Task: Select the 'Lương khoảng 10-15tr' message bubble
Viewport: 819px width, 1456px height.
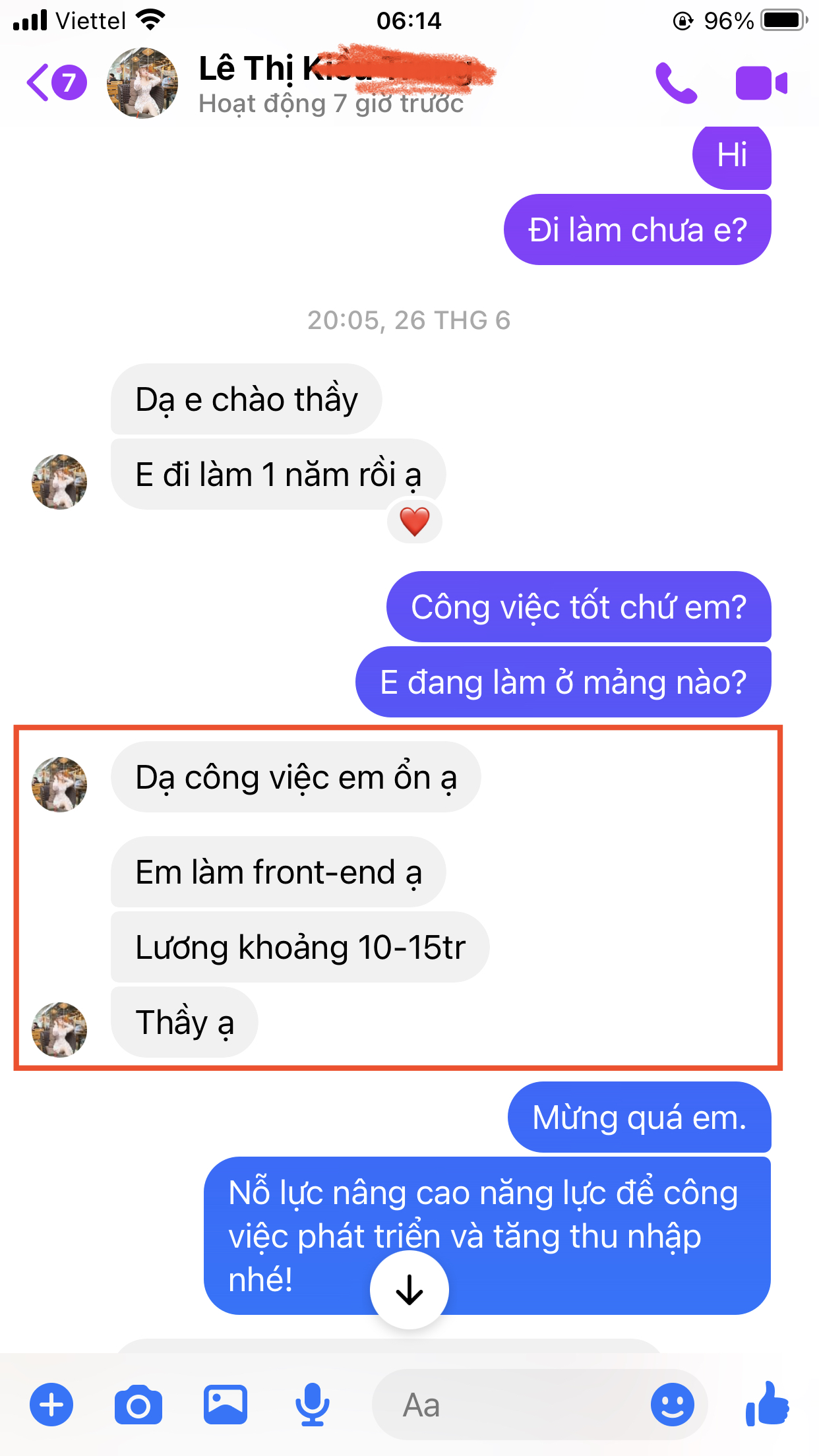Action: pyautogui.click(x=300, y=947)
